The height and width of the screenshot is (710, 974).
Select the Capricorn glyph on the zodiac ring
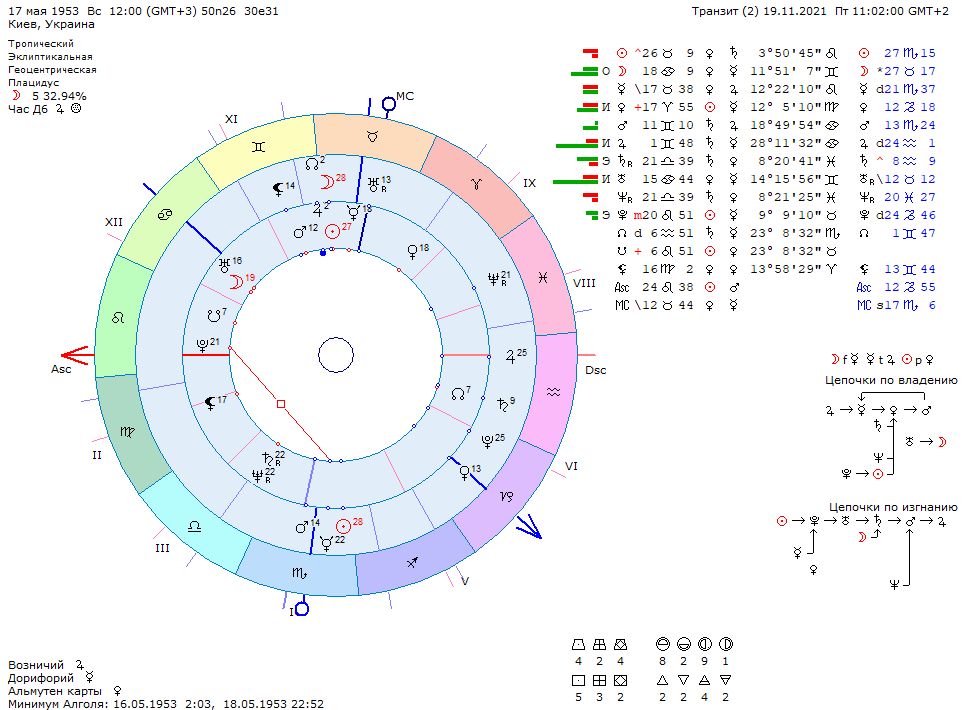click(x=506, y=496)
